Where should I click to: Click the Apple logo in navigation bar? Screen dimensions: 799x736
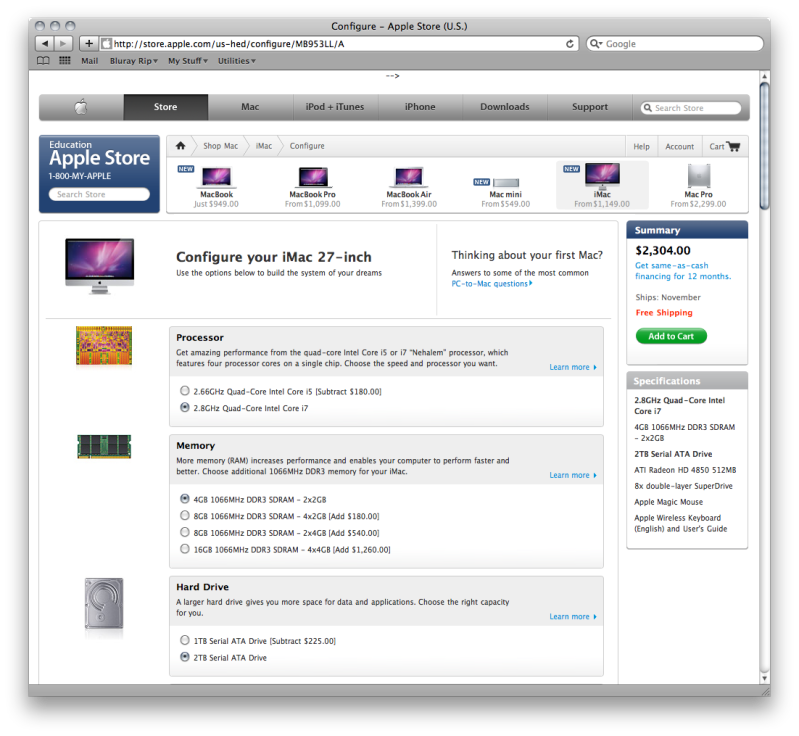(81, 107)
